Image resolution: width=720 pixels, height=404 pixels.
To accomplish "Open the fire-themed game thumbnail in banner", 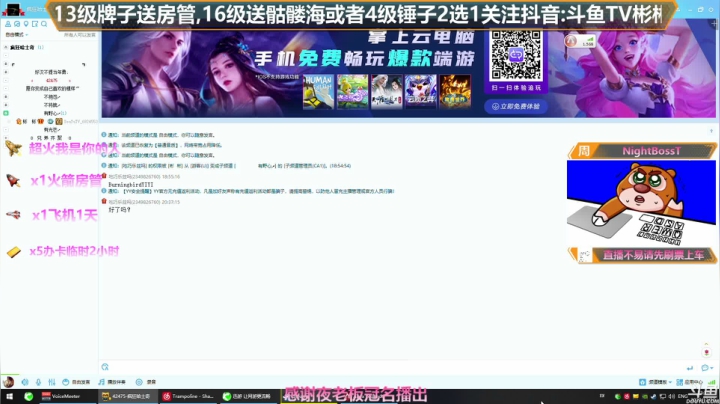I will pos(455,92).
